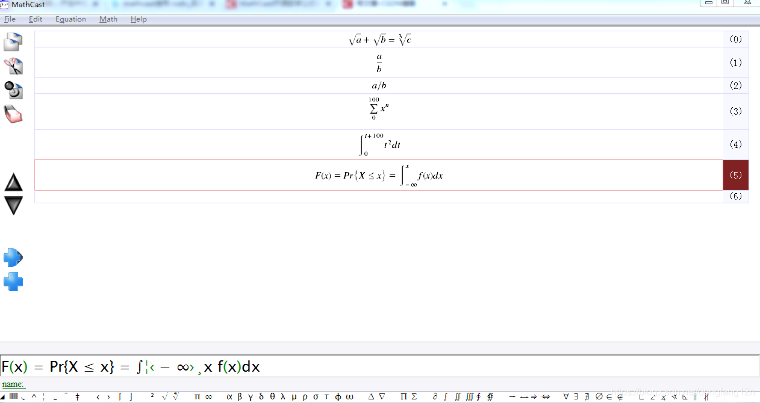
Task: Insert the for-all symbol
Action: (566, 397)
